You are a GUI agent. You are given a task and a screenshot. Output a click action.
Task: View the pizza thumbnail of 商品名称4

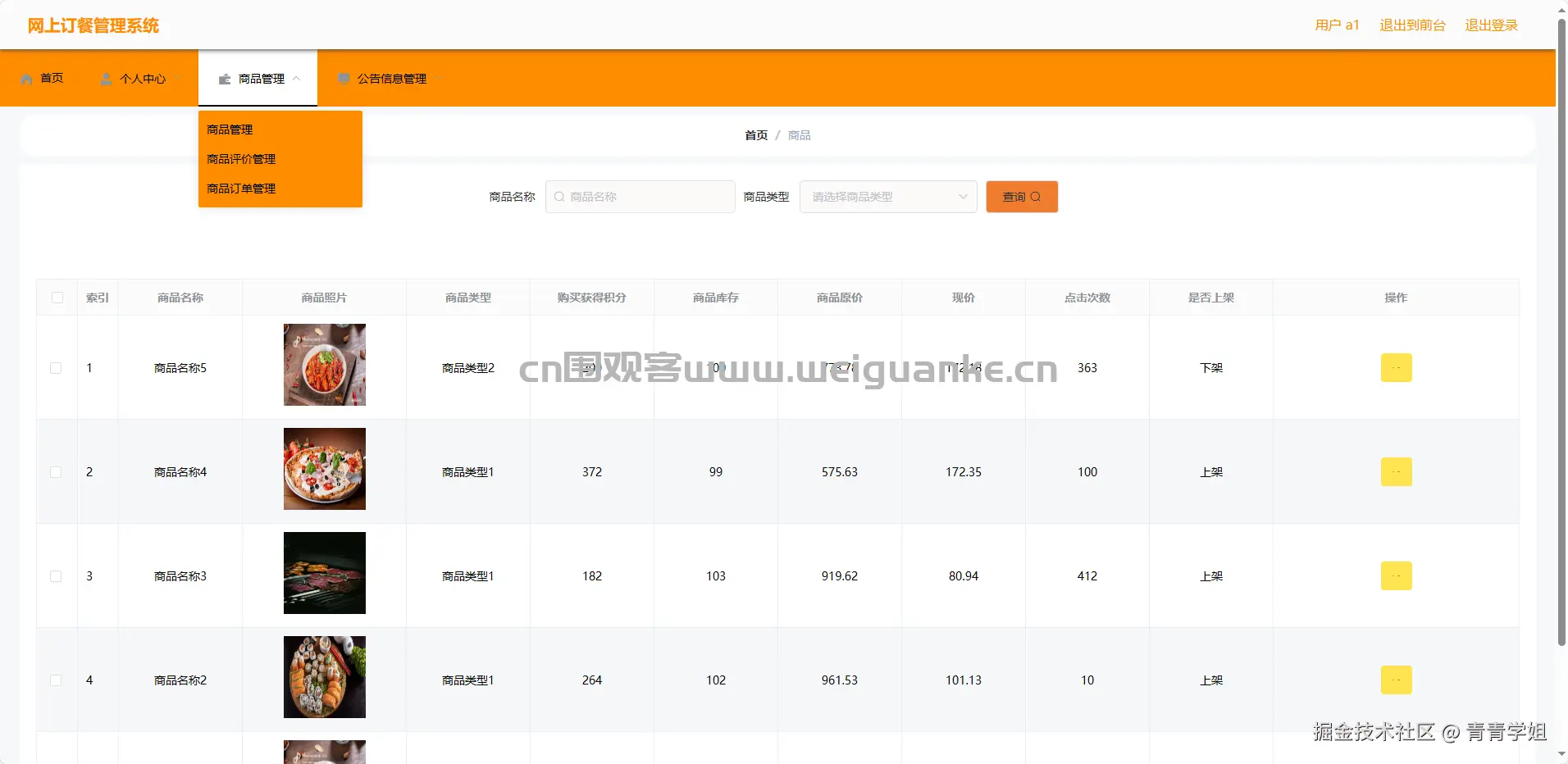pyautogui.click(x=325, y=469)
